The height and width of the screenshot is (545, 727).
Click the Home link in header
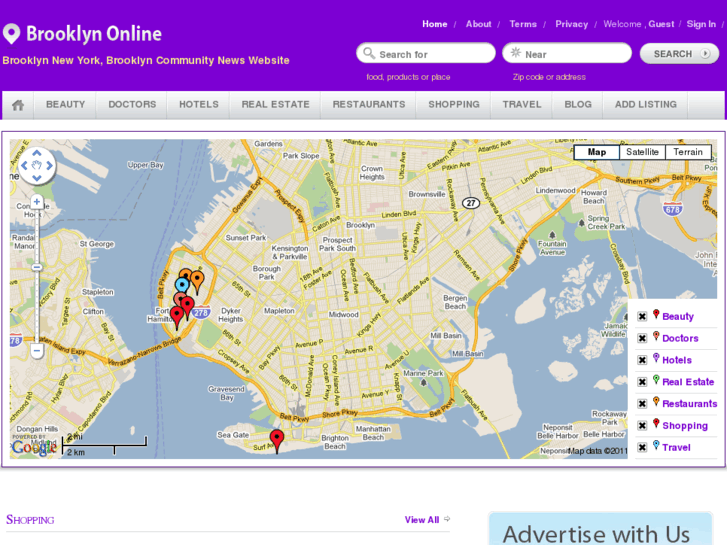click(x=434, y=24)
